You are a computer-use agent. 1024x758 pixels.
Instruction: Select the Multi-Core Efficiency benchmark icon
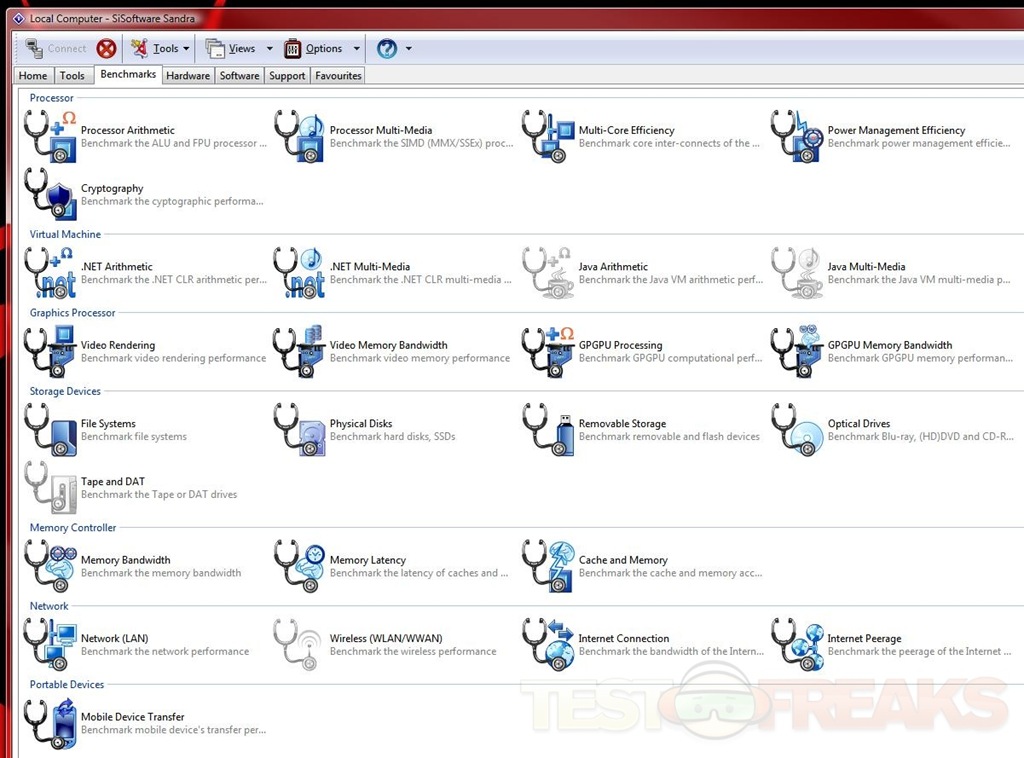point(548,137)
